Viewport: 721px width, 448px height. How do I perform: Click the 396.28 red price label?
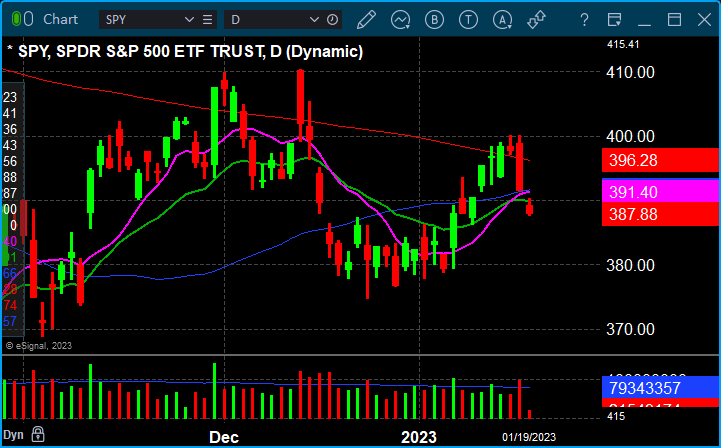(660, 160)
